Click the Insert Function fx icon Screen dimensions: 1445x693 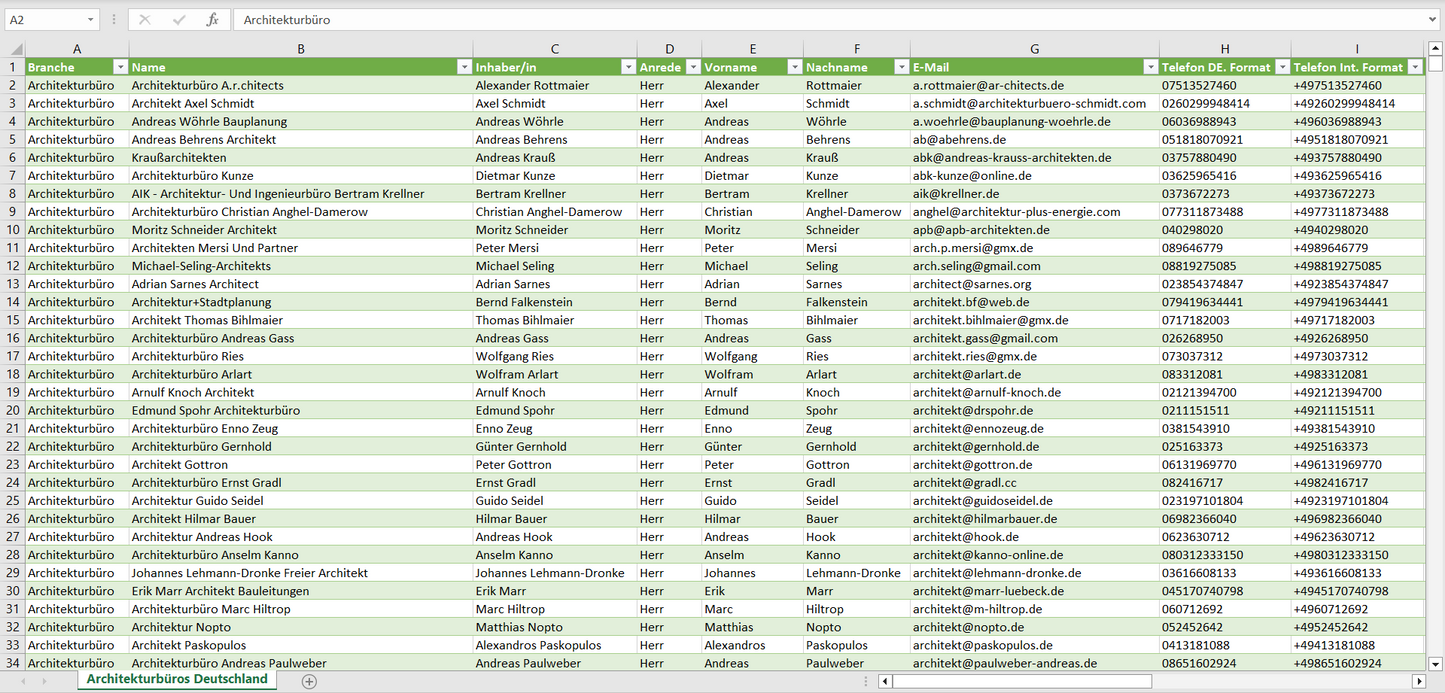(212, 20)
